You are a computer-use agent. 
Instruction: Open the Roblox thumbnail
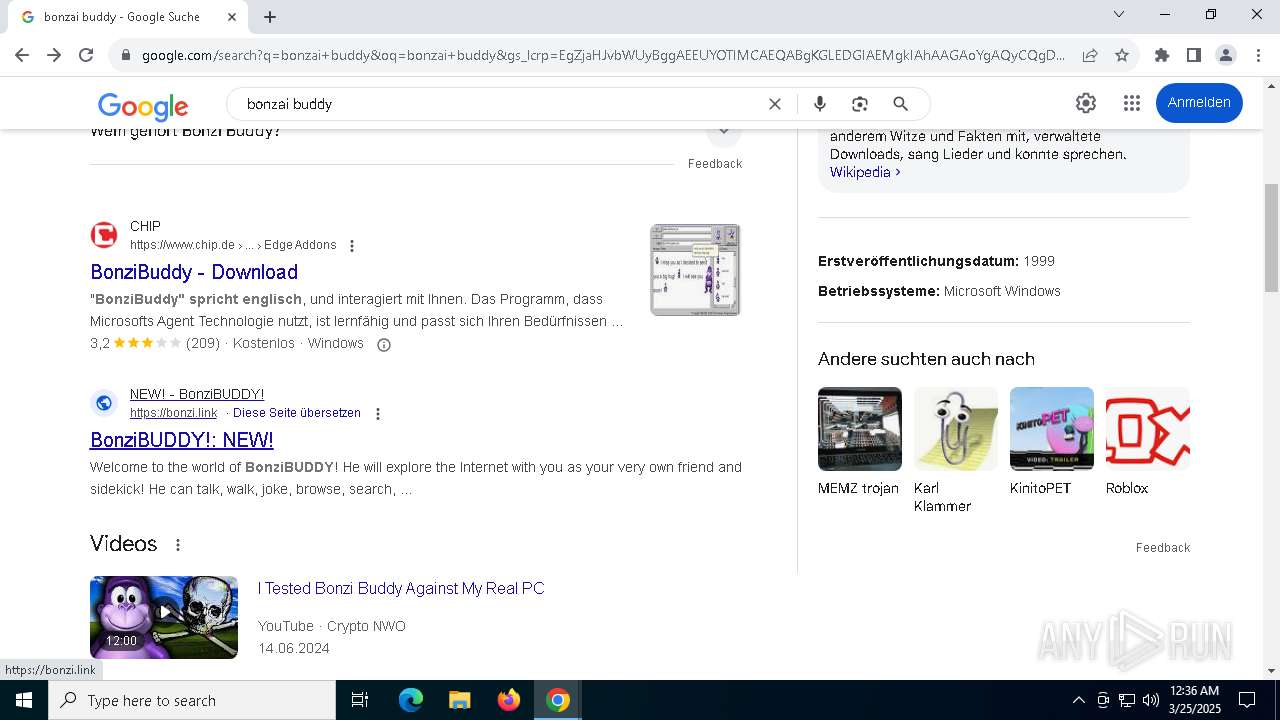coord(1148,429)
